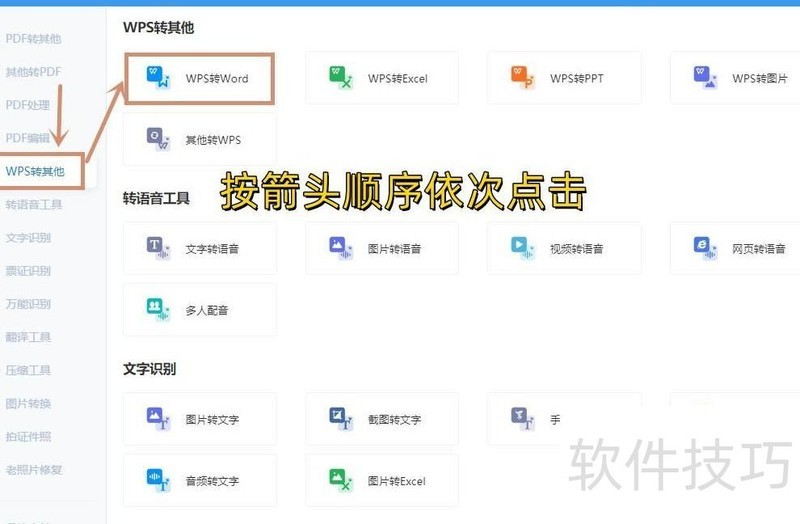
Task: Click the 多人配音 card label
Action: 207,310
